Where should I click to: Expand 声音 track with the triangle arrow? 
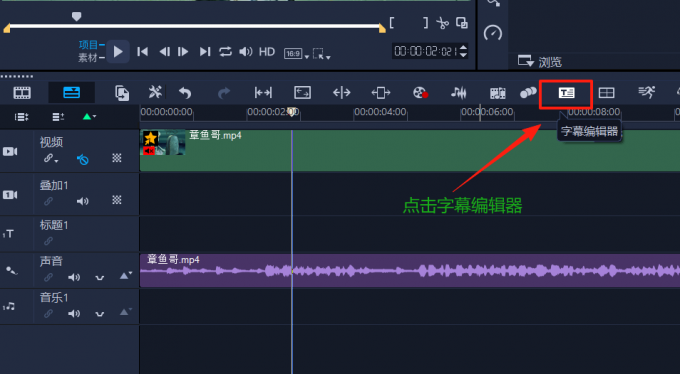click(125, 275)
